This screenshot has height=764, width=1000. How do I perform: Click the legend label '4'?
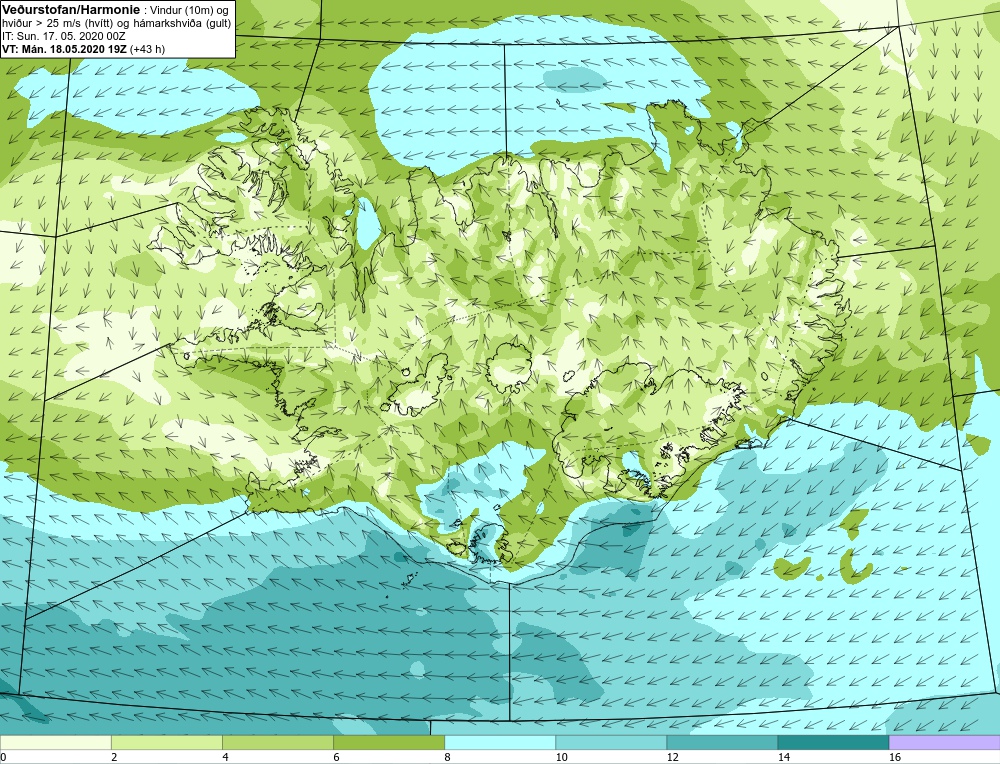pos(225,757)
